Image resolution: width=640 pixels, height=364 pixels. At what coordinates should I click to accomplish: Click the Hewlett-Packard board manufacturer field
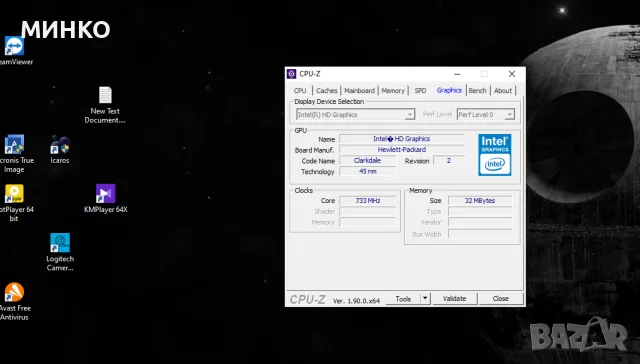pyautogui.click(x=402, y=150)
